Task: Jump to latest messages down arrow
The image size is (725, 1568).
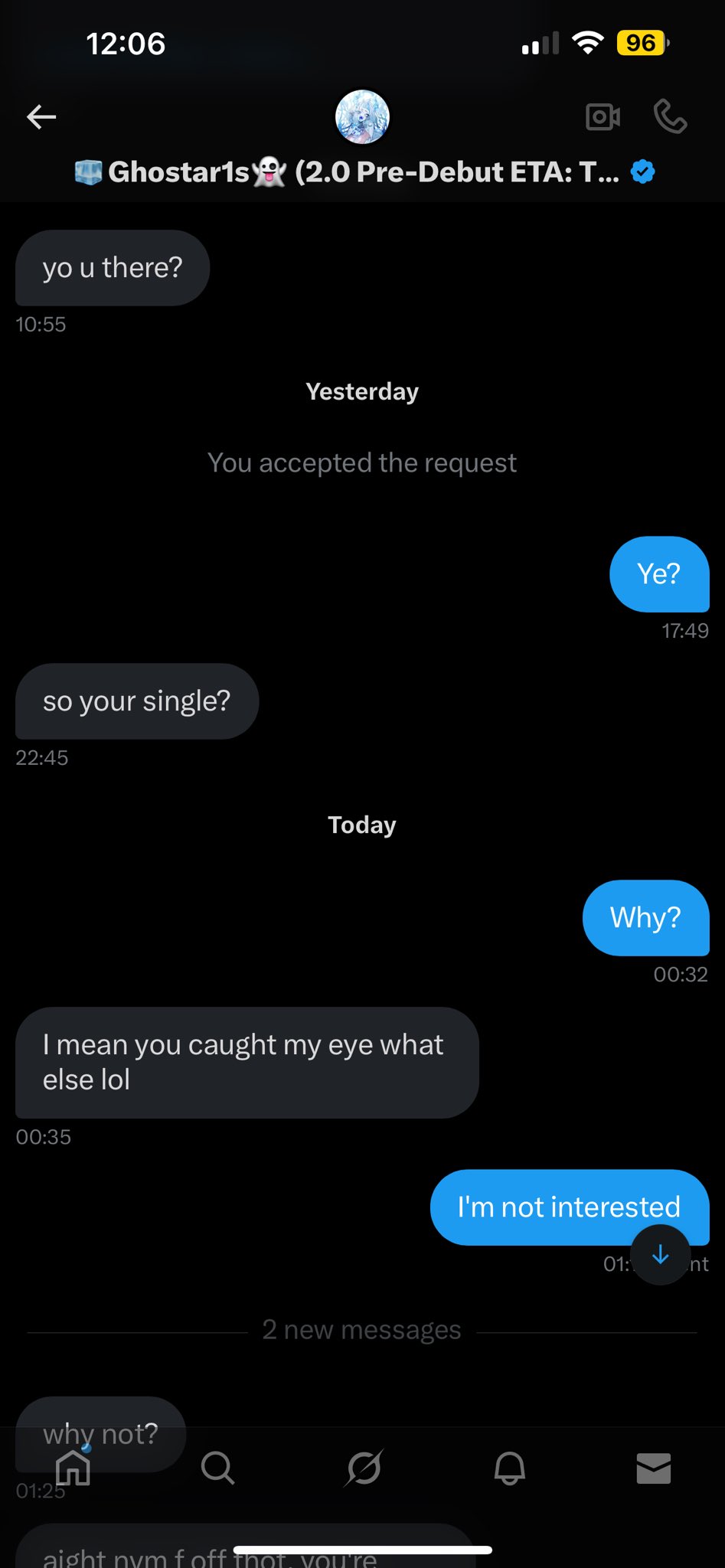Action: (661, 1255)
